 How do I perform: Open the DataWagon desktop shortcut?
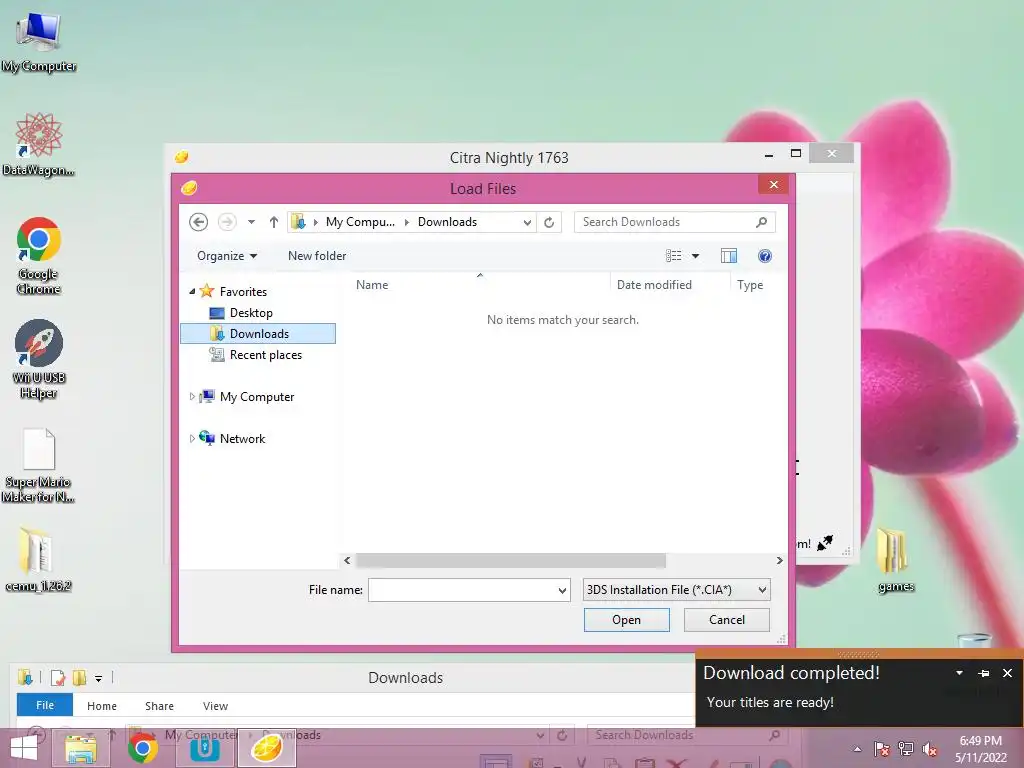[39, 145]
